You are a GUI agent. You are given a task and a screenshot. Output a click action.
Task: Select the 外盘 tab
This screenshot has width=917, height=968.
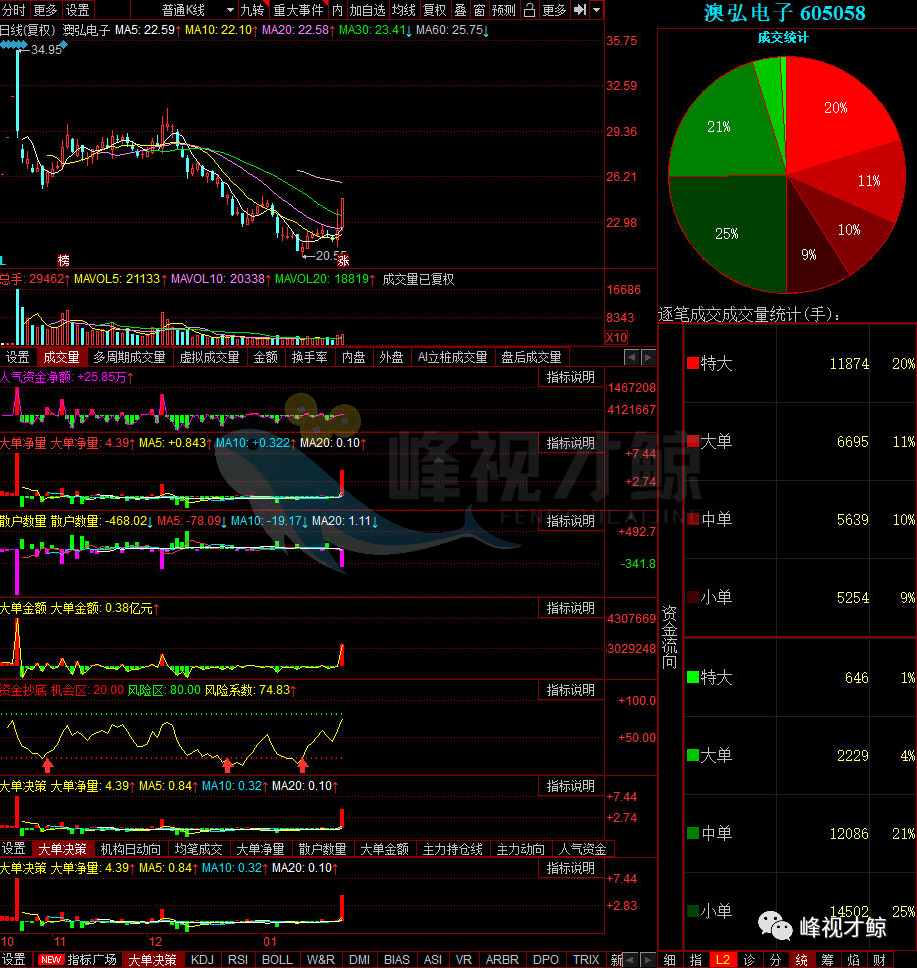(x=391, y=357)
